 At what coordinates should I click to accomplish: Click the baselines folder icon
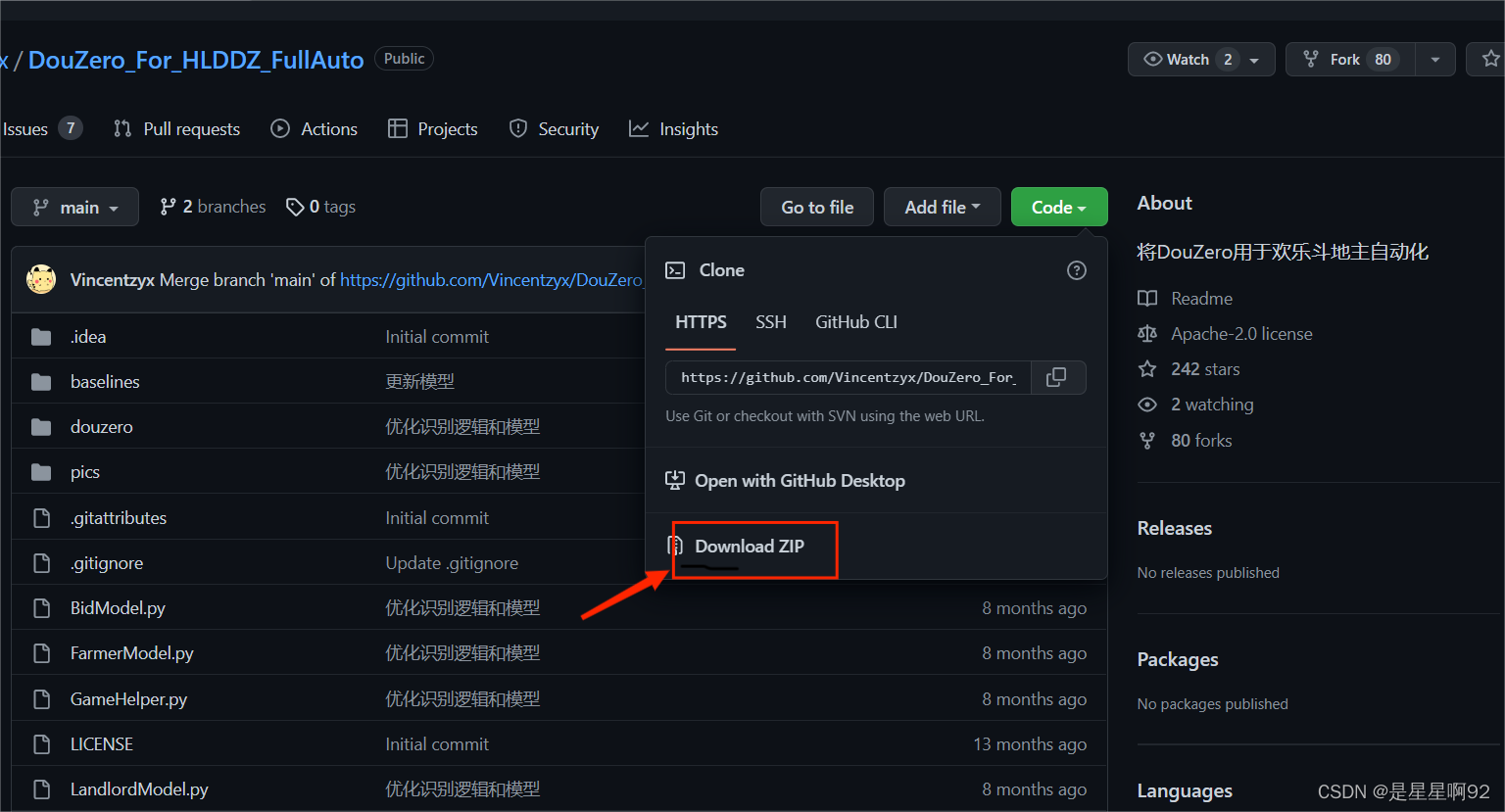click(x=41, y=382)
